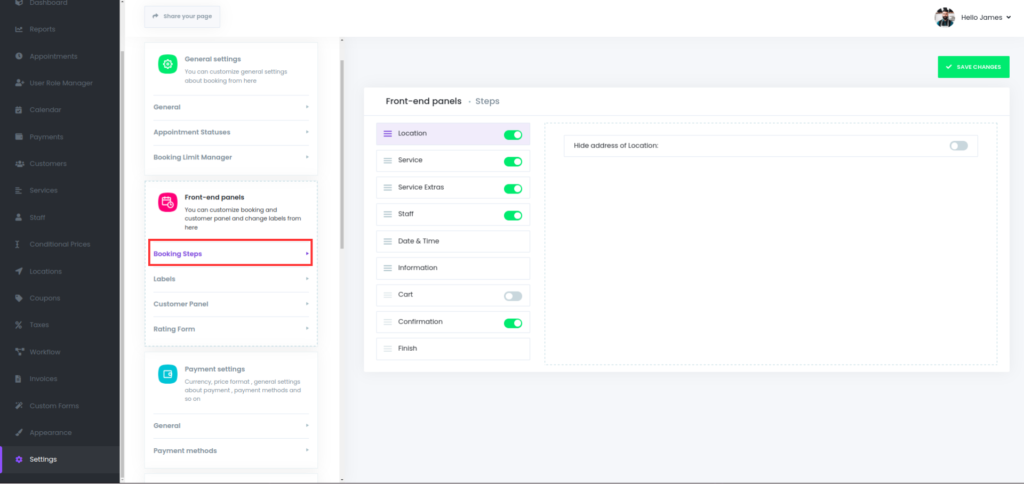Click the Share your page button

point(182,17)
